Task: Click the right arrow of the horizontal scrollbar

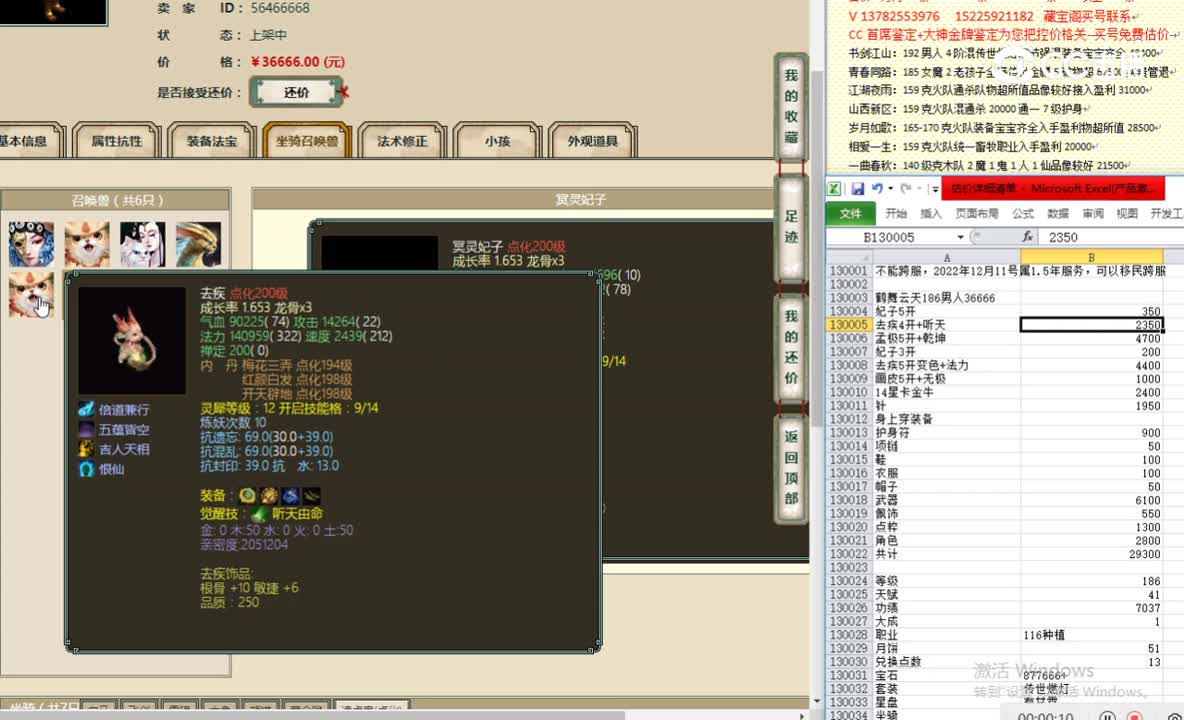Action: 801,715
